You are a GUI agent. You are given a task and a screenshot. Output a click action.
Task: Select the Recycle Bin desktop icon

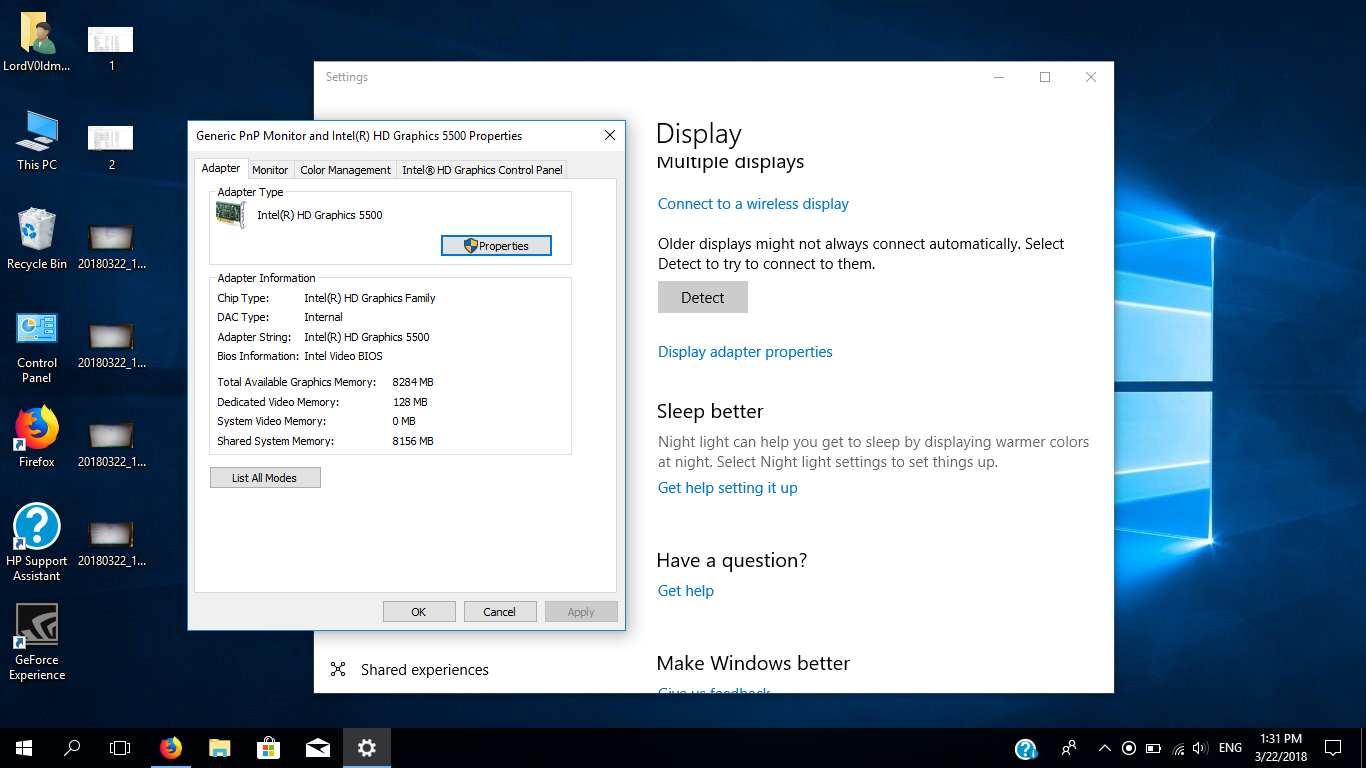coord(37,240)
